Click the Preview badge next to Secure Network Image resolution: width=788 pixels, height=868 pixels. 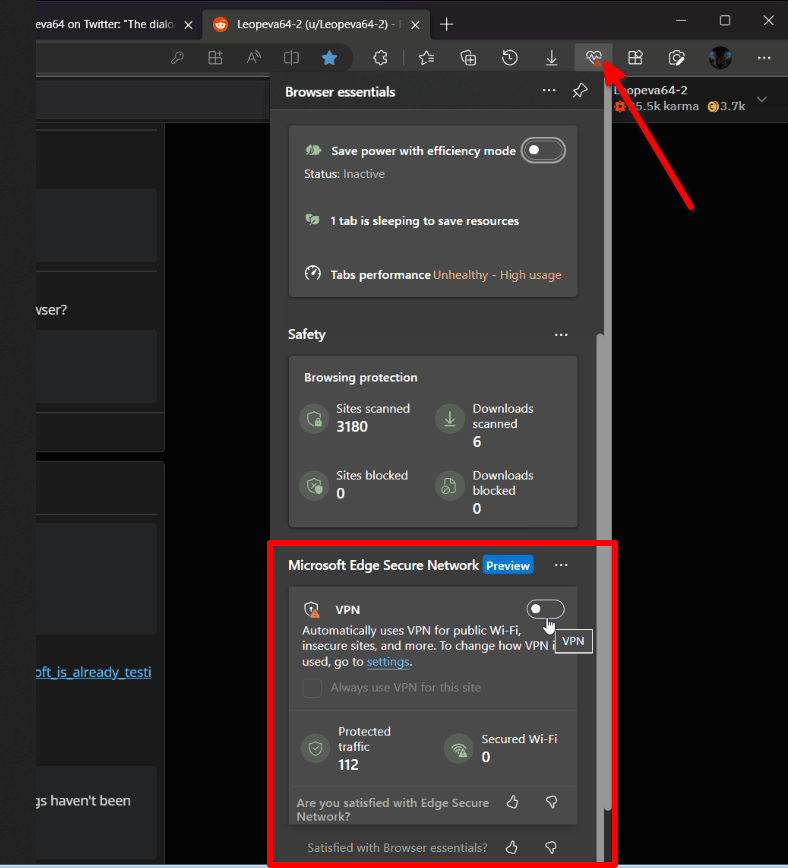click(x=508, y=565)
